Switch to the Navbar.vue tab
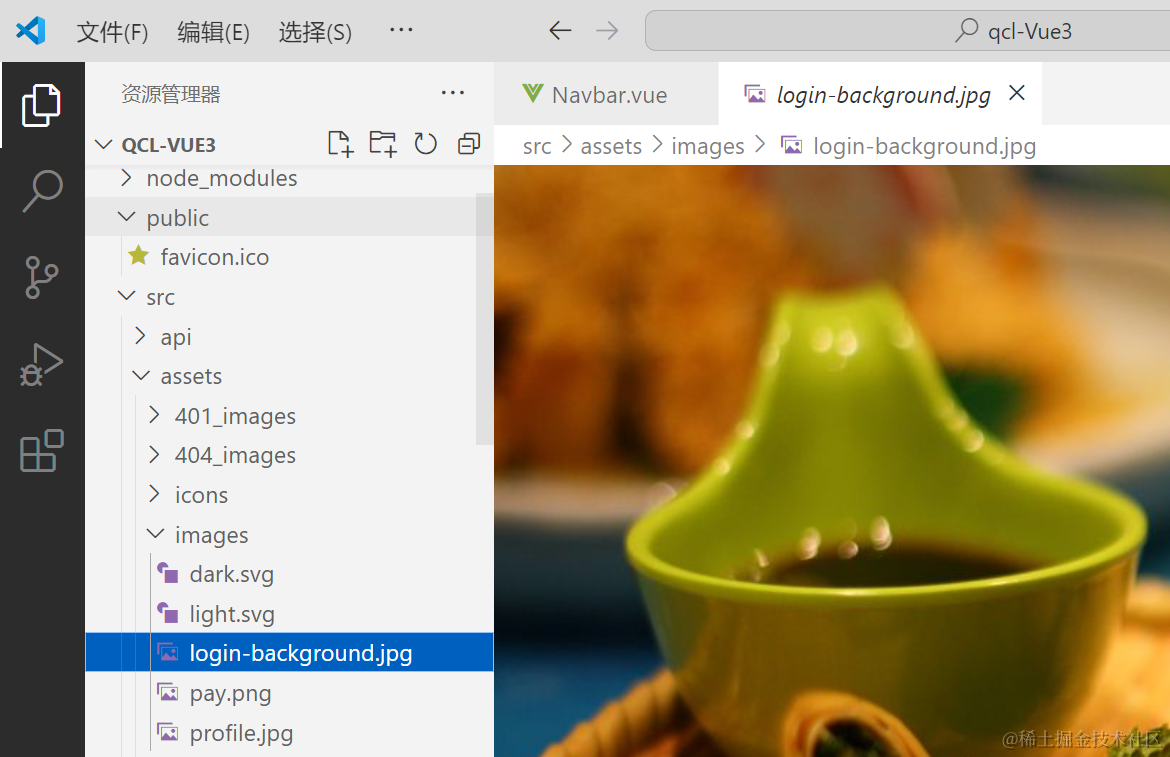 [606, 95]
